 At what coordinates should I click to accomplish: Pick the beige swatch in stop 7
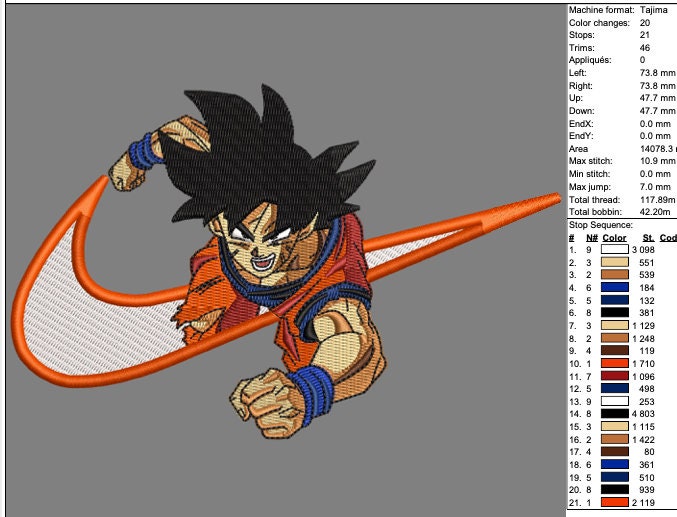pos(615,325)
